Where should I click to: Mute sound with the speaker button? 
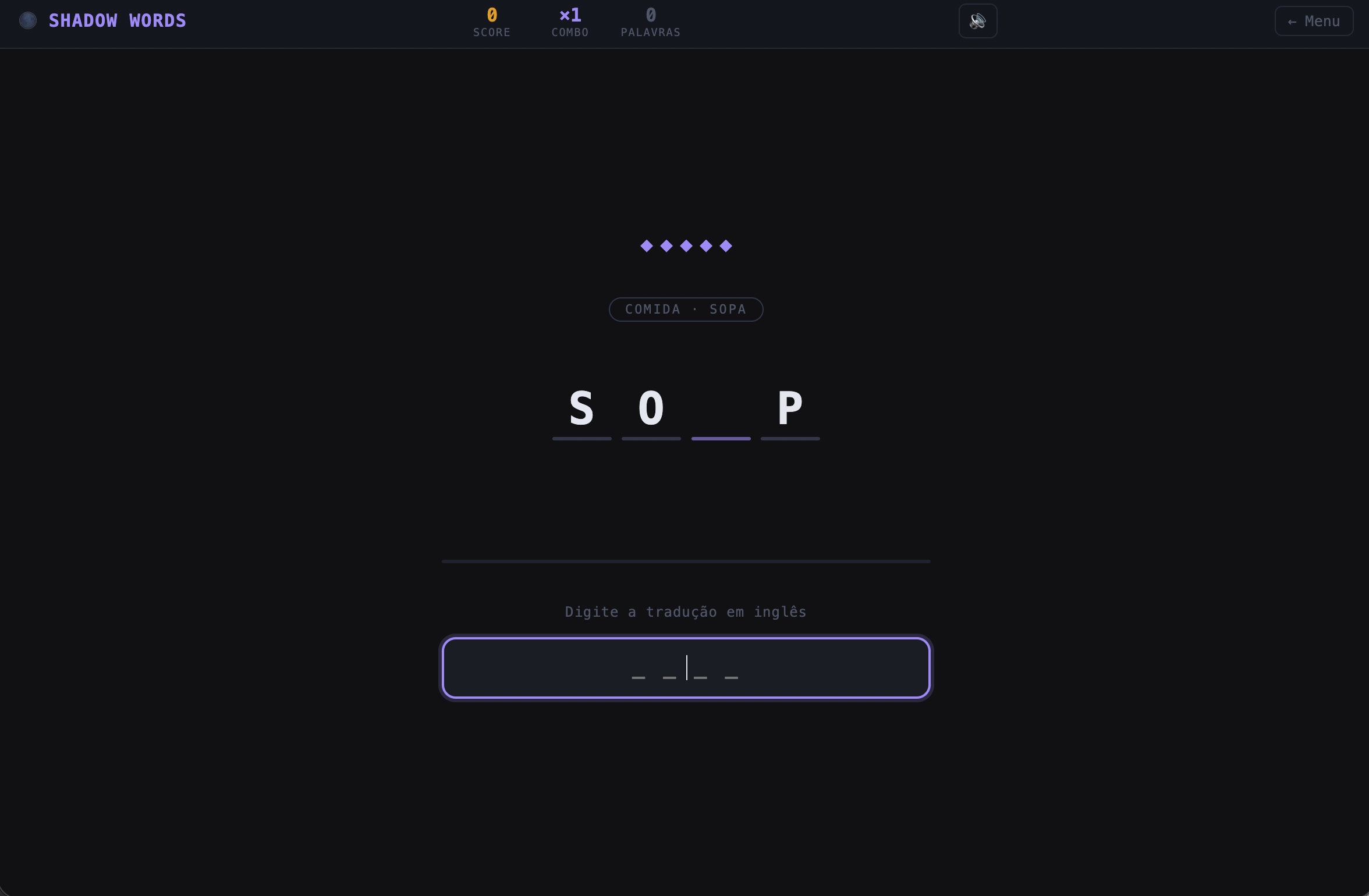978,22
